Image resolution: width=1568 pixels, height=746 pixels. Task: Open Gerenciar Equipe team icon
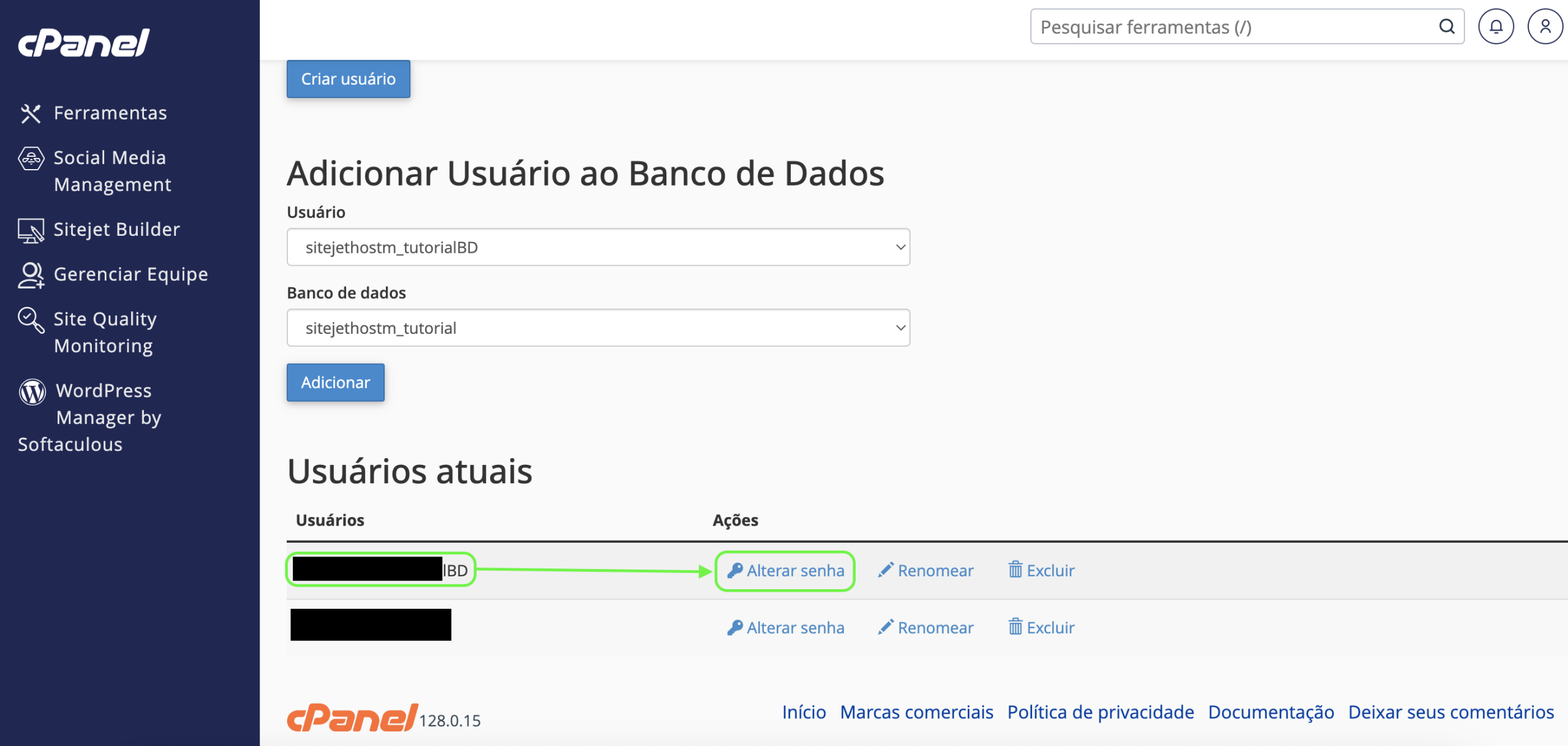point(31,275)
